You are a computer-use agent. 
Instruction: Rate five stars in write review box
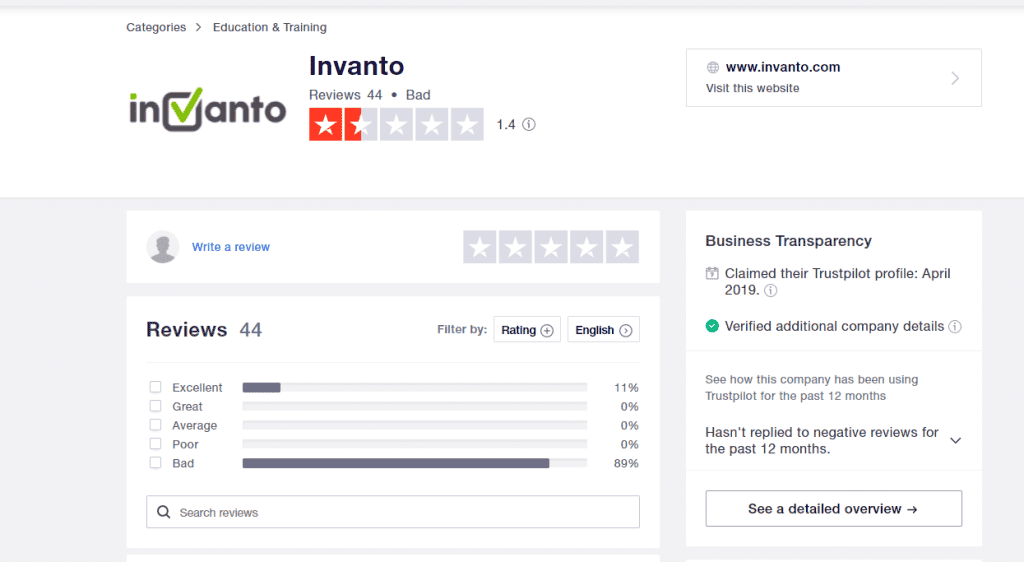coord(622,247)
